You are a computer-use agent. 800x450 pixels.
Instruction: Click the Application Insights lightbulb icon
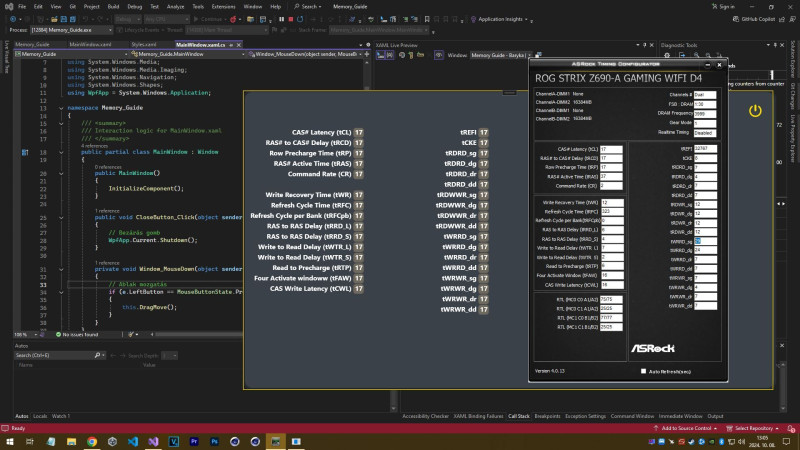(473, 19)
